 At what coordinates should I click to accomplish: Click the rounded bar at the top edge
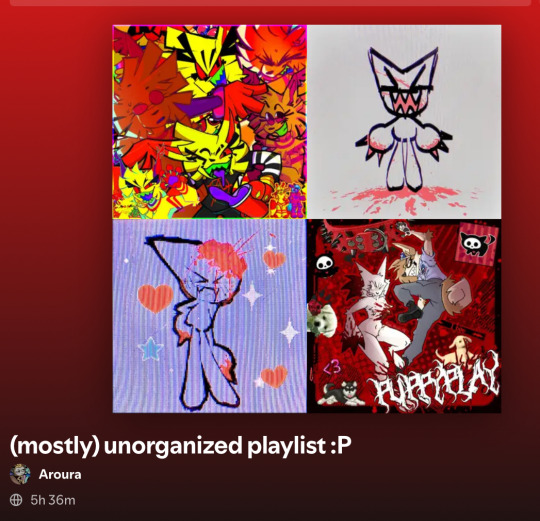(x=270, y=3)
